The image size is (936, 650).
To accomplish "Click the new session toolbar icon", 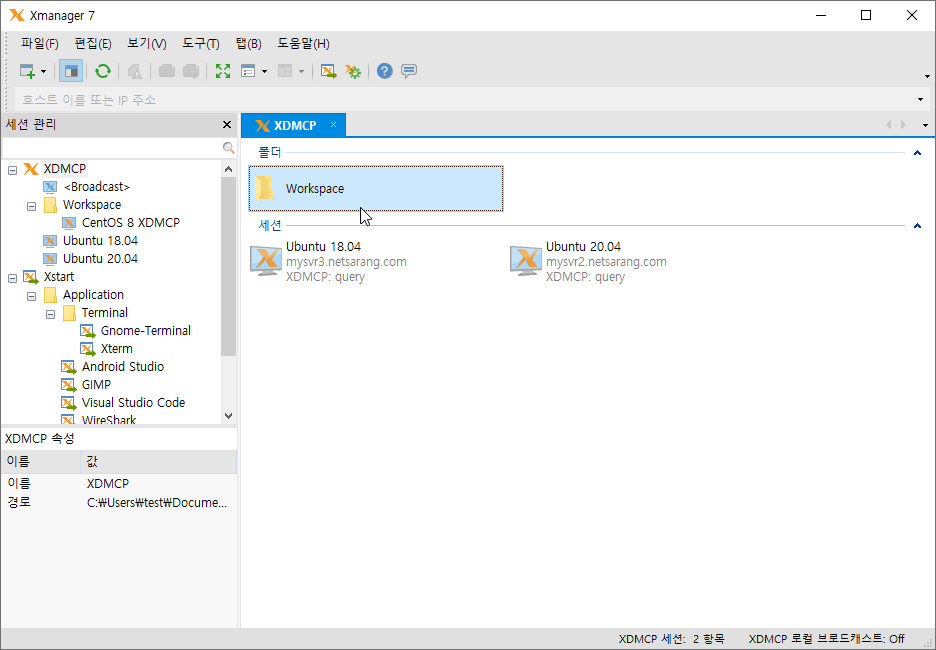I will [x=27, y=71].
